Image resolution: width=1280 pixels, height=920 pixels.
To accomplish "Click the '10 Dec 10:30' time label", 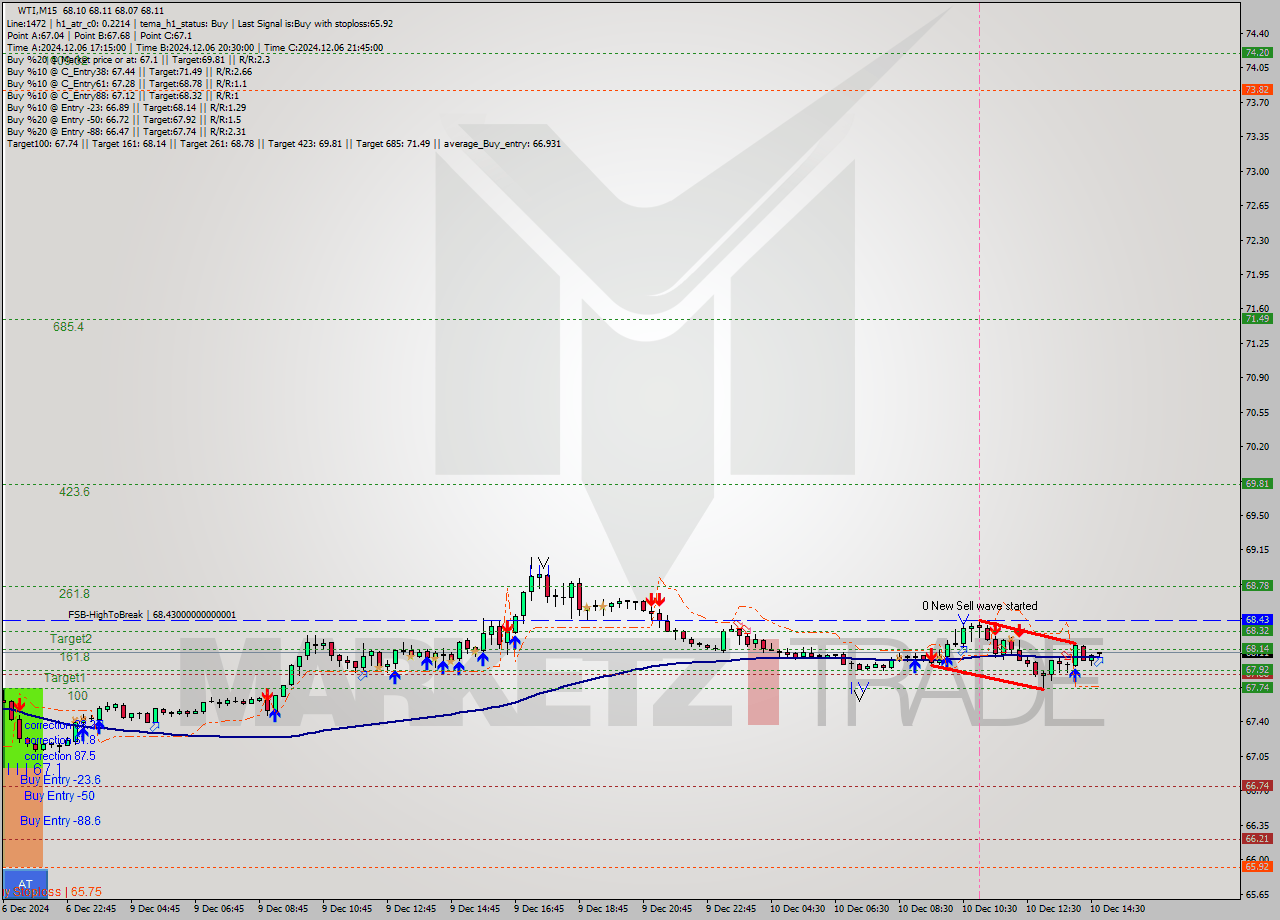I will (x=990, y=909).
